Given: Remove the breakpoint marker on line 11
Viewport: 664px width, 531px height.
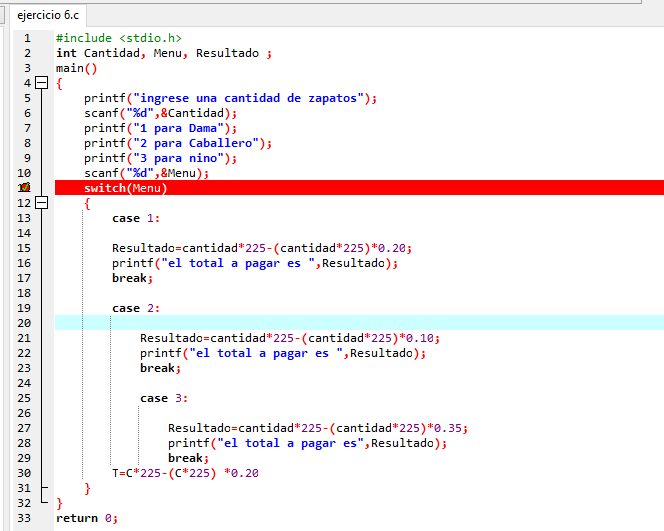Looking at the screenshot, I should click(25, 187).
